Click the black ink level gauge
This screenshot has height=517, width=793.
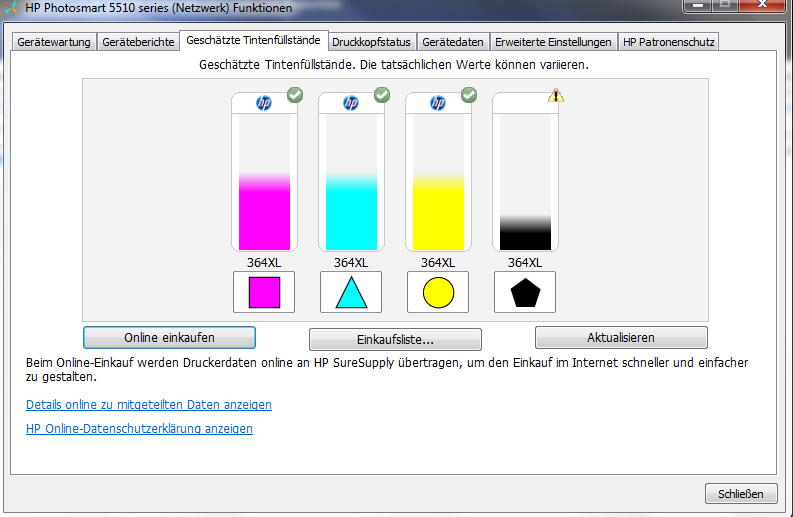[525, 182]
